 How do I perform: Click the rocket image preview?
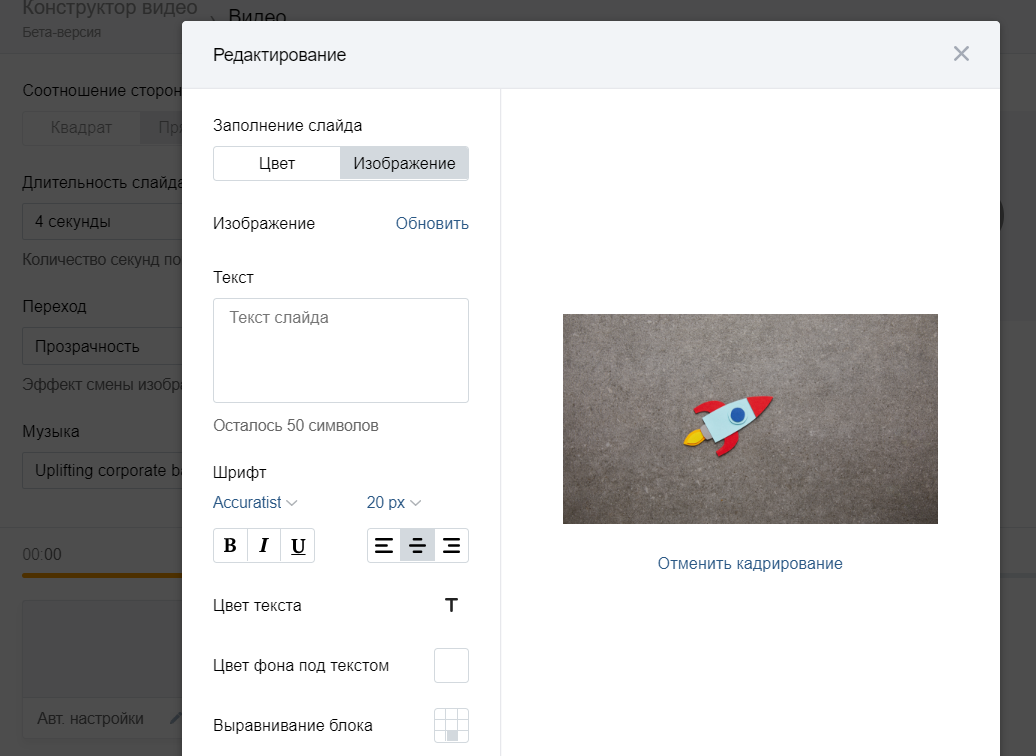(750, 419)
